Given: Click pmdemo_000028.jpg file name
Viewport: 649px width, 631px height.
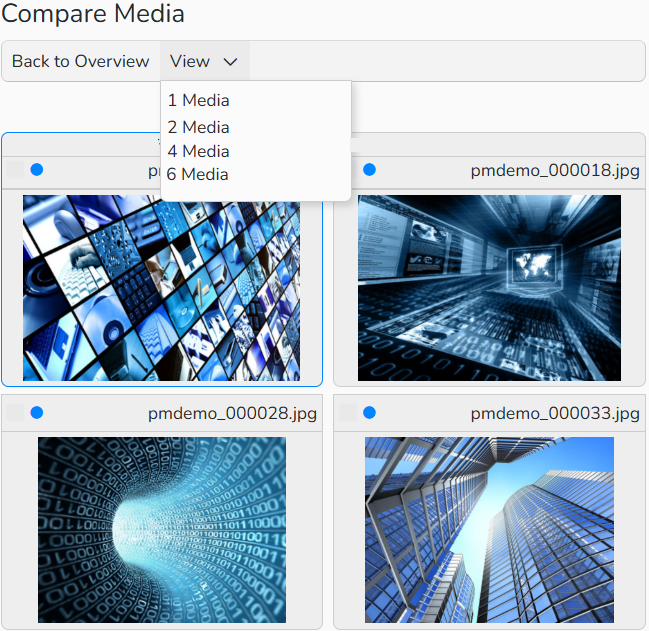Looking at the screenshot, I should 232,413.
